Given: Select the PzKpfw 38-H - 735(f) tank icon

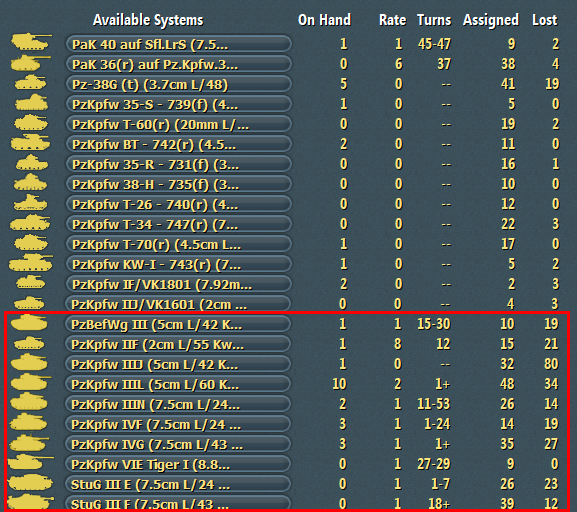Looking at the screenshot, I should pyautogui.click(x=31, y=182).
